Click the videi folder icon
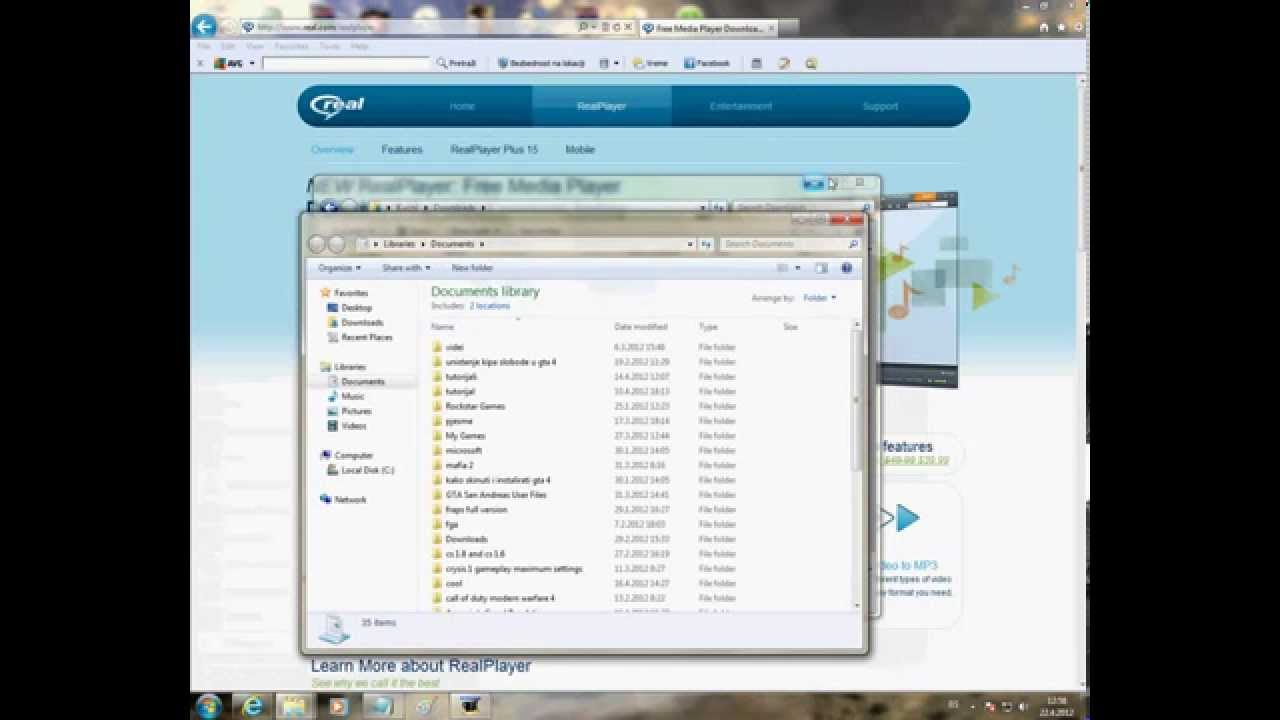 pos(437,347)
